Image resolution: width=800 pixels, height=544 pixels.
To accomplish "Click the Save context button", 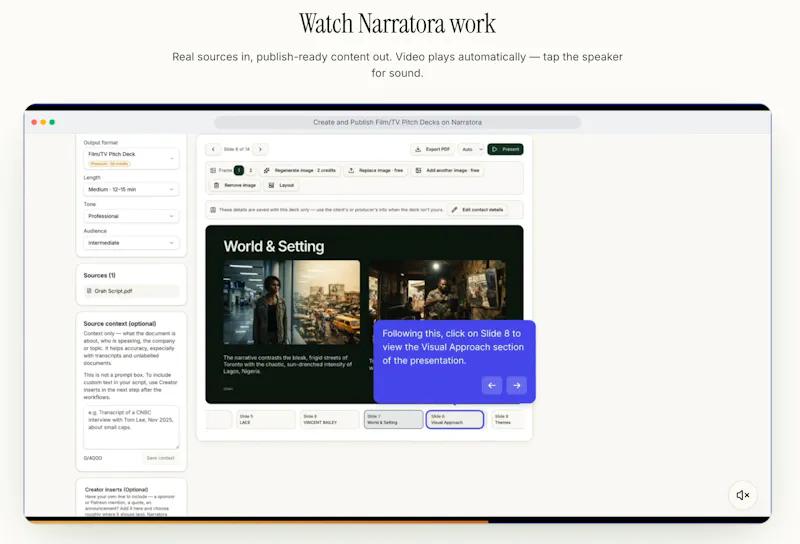I will (x=160, y=458).
